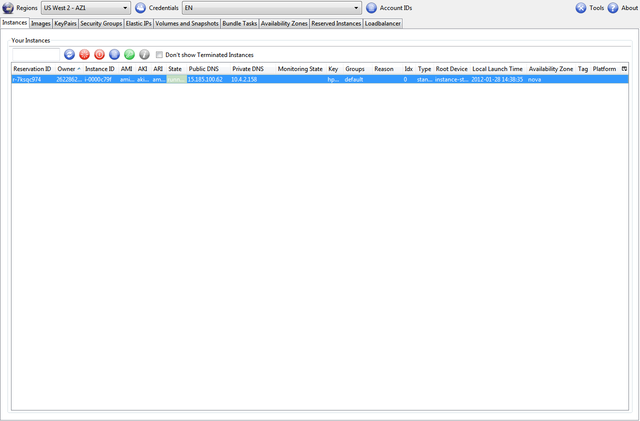Sort the table by Owner column header

click(x=68, y=69)
